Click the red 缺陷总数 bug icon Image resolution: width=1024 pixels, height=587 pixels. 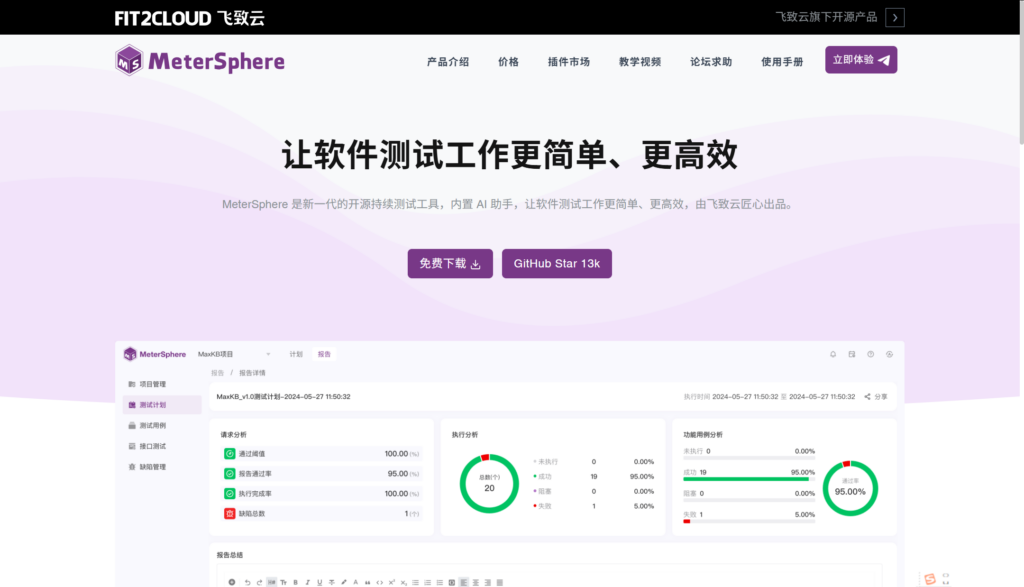click(229, 513)
